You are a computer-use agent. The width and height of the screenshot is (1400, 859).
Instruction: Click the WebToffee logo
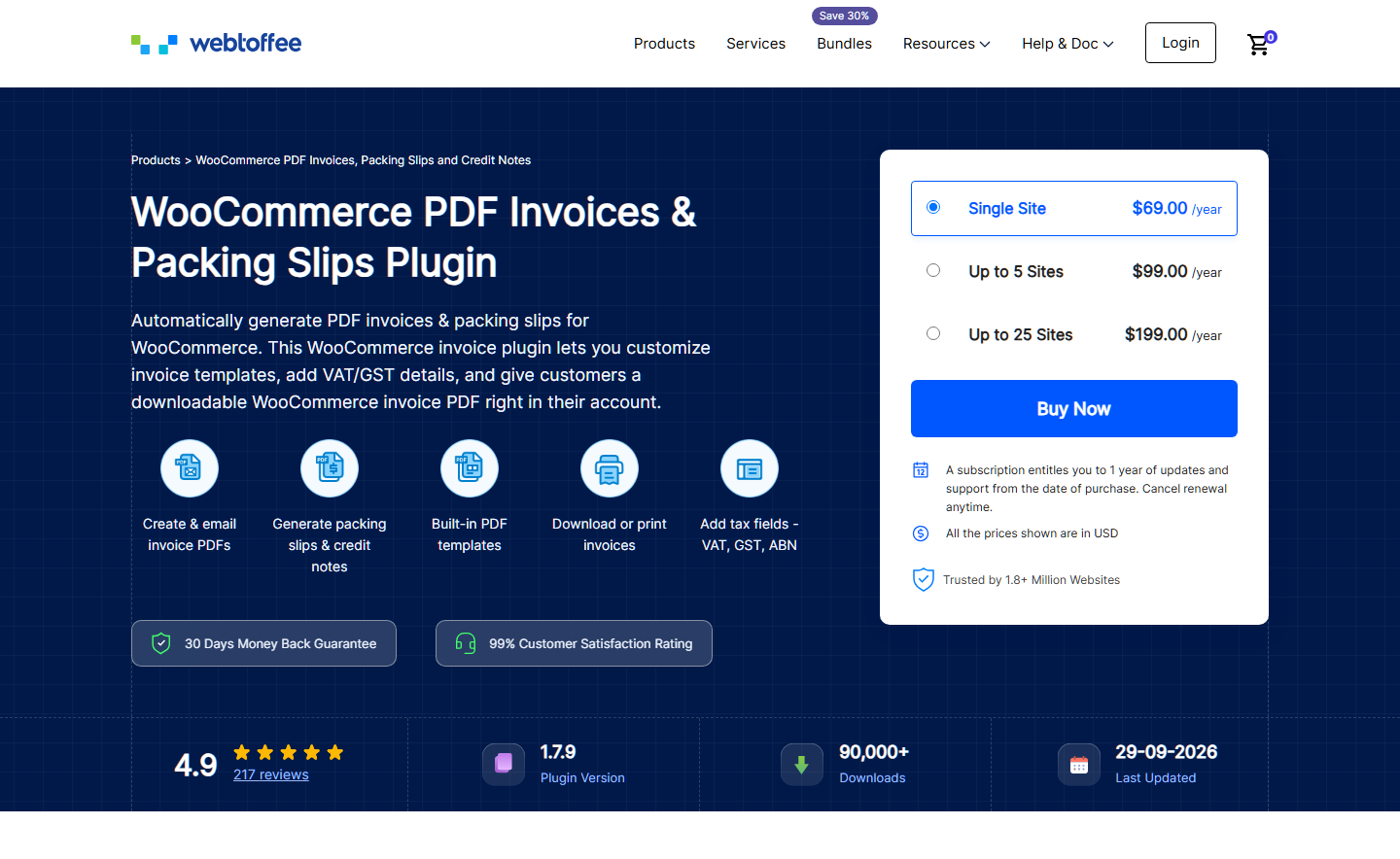[217, 44]
